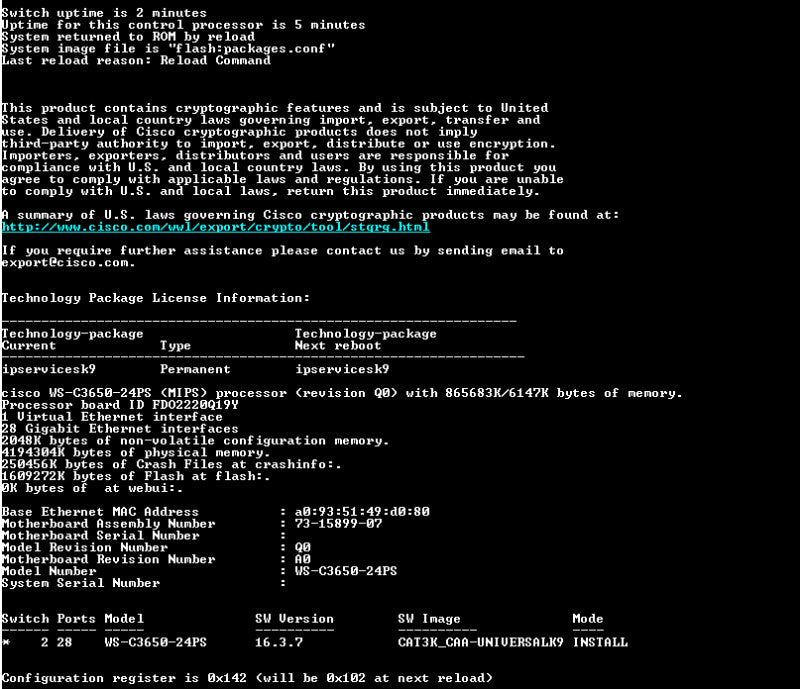Screen dimensions: 800x689
Task: Click the 'Last reload reason: Reload Command' line
Action: tap(136, 60)
